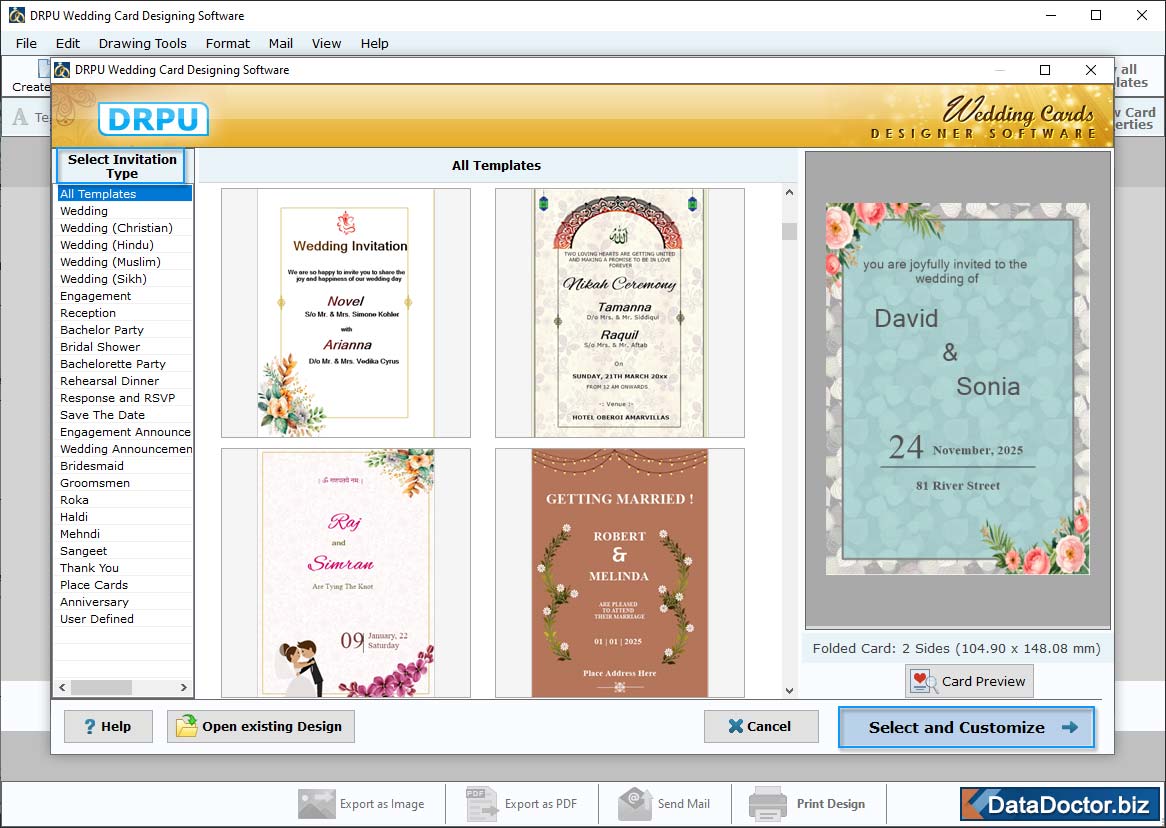Click Open existing Design button
The height and width of the screenshot is (828, 1166).
(261, 726)
